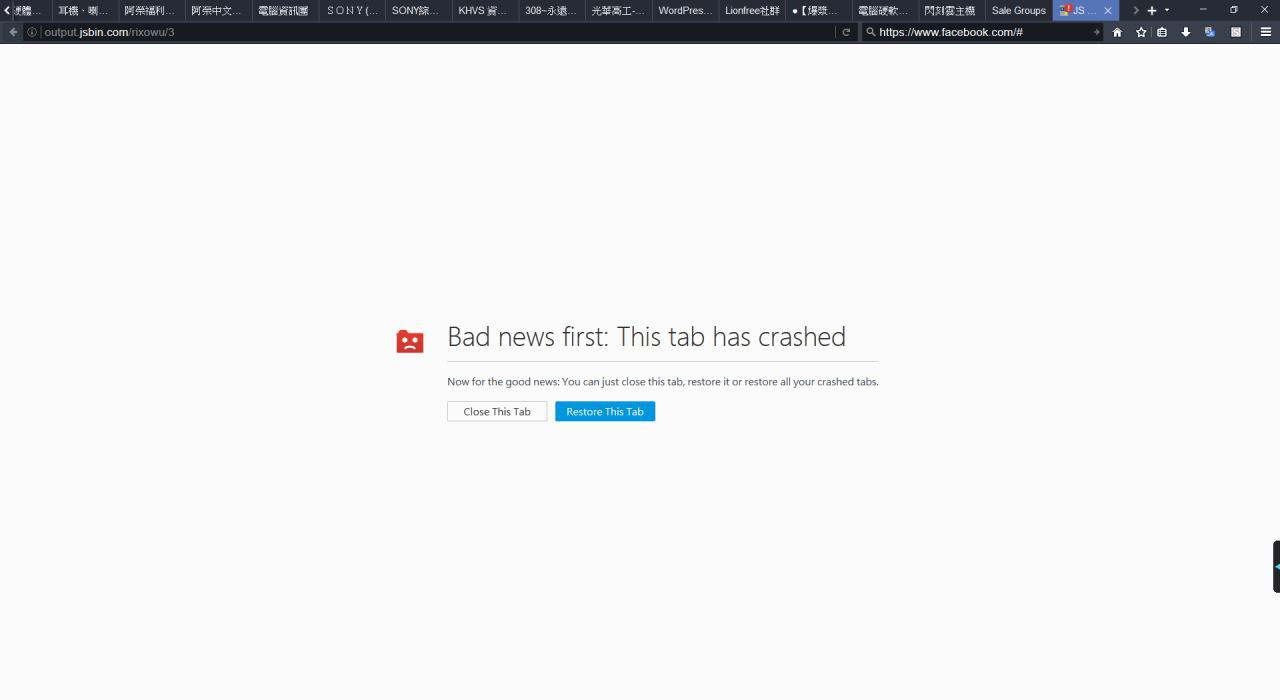The width and height of the screenshot is (1280, 700).
Task: Click the Restore This Tab button
Action: click(605, 411)
